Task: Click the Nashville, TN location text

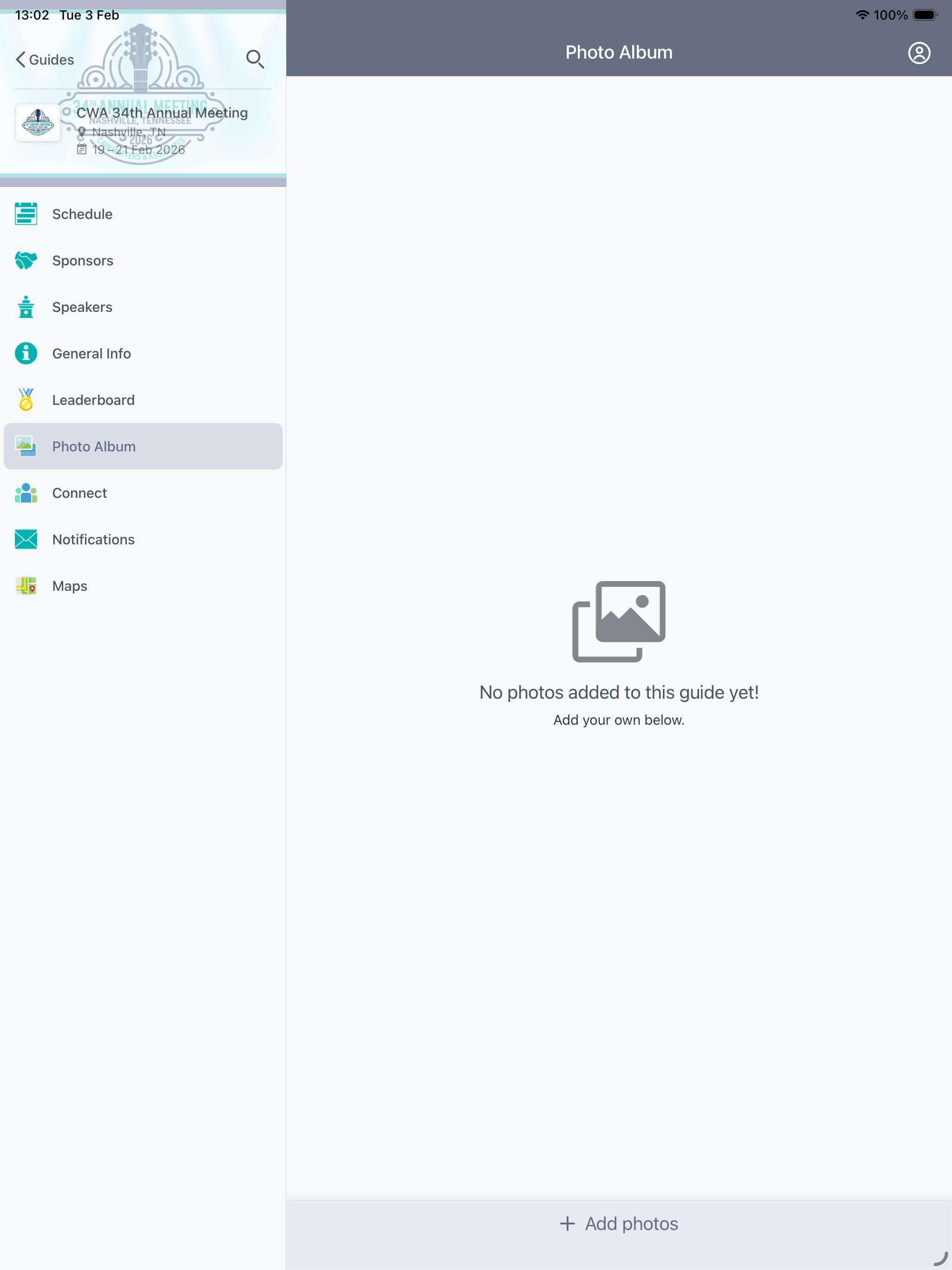Action: [x=129, y=132]
